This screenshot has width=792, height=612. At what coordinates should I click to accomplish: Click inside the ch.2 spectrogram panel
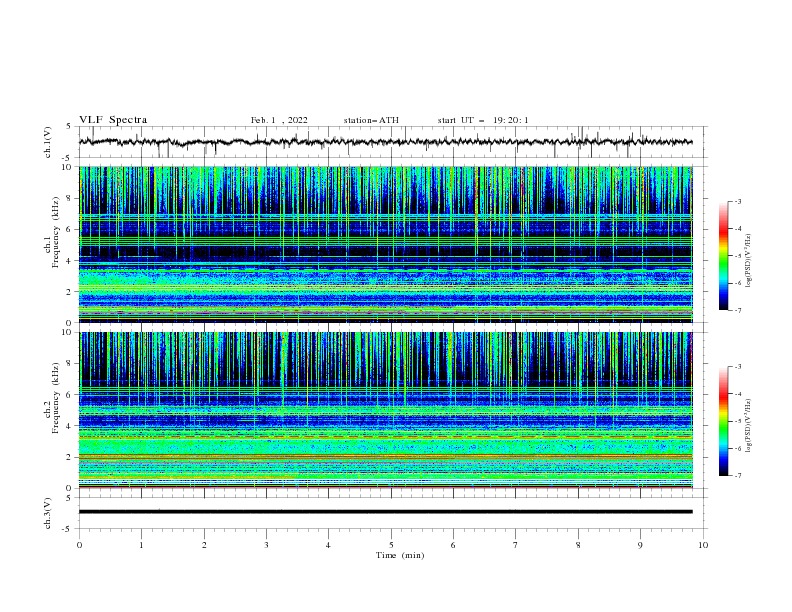click(385, 410)
